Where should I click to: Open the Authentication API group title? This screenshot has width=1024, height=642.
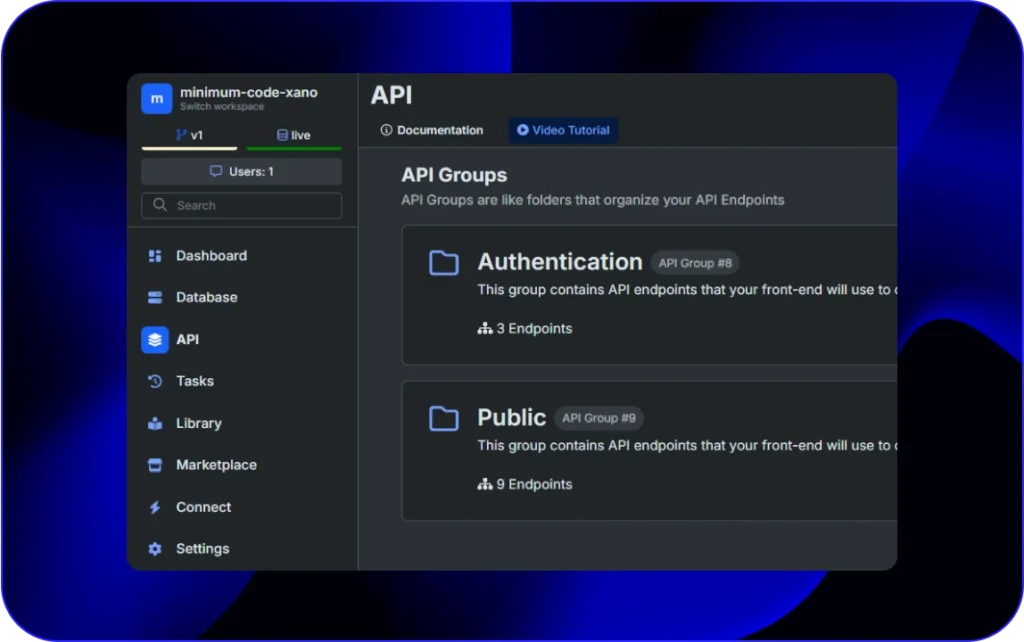pyautogui.click(x=560, y=262)
